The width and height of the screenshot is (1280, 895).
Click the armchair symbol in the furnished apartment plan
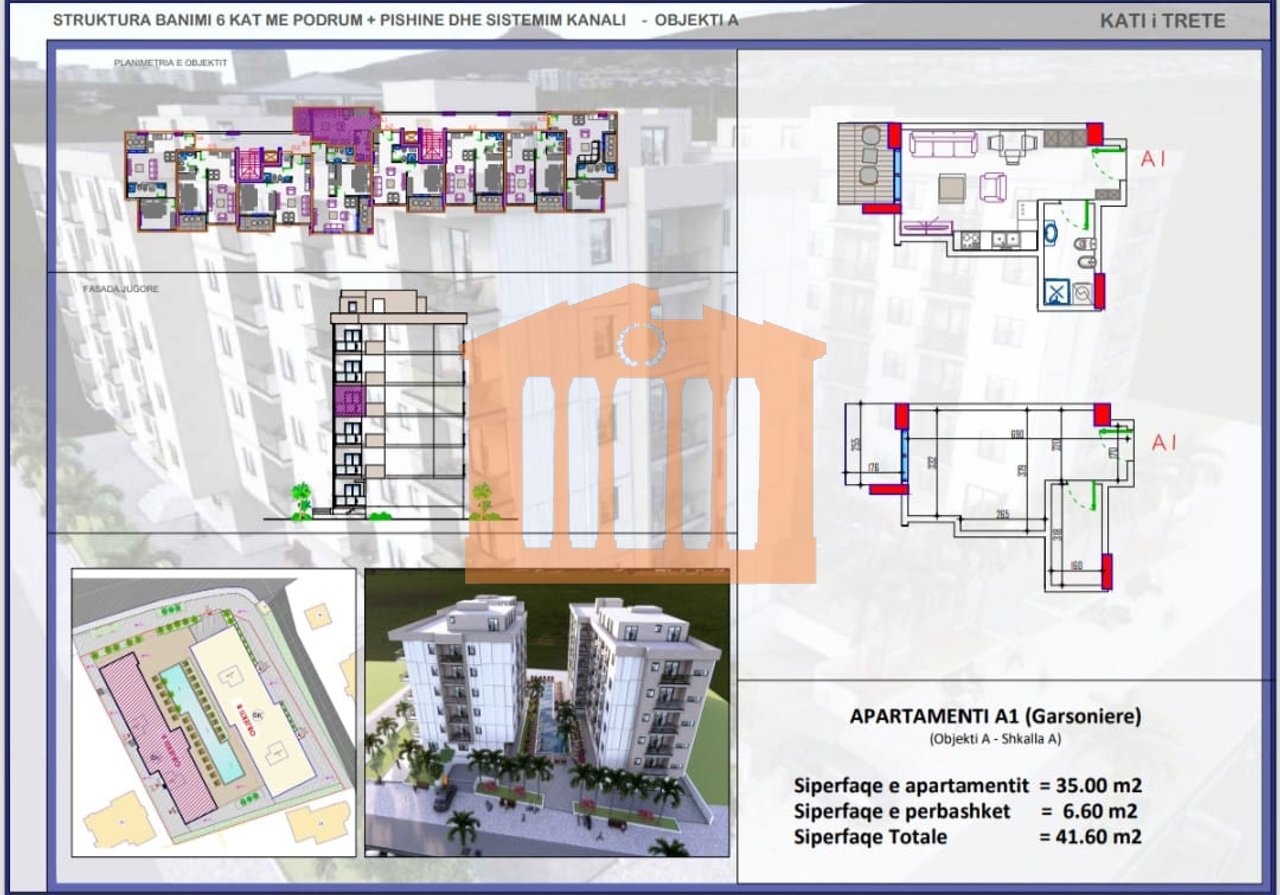coord(992,187)
